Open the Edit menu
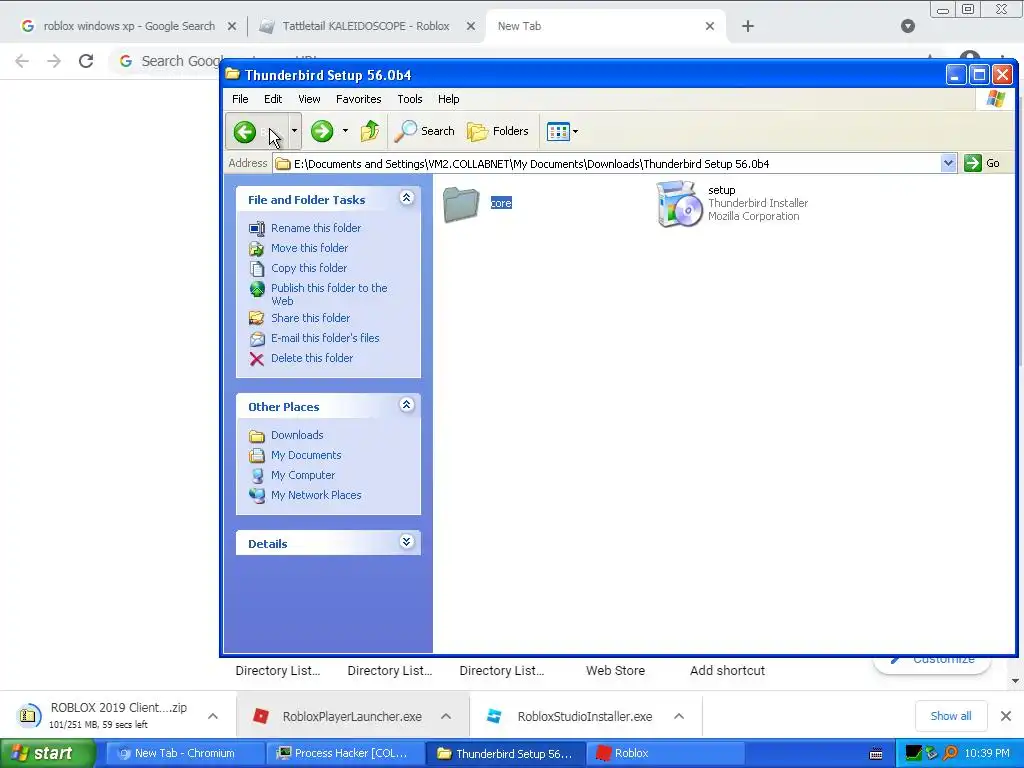Viewport: 1024px width, 768px height. (273, 99)
